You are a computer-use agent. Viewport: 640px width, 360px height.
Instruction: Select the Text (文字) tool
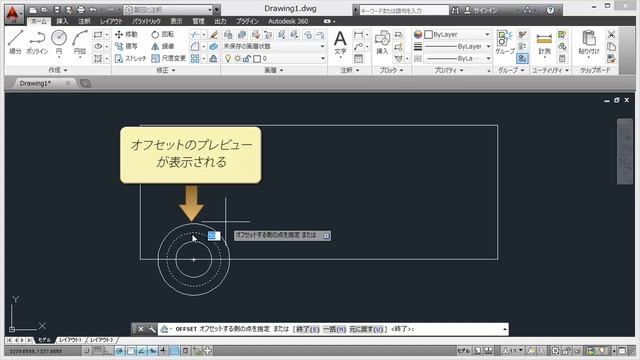pyautogui.click(x=340, y=43)
